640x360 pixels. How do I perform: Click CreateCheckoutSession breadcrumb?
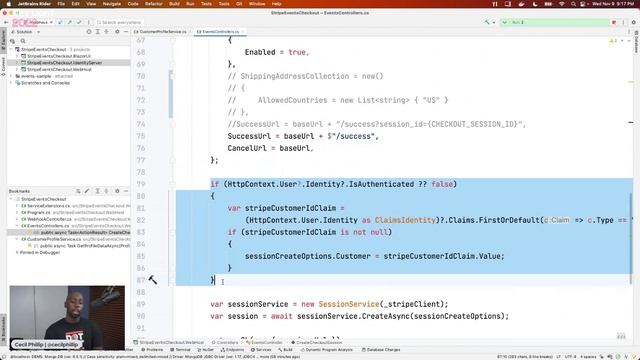pyautogui.click(x=316, y=342)
